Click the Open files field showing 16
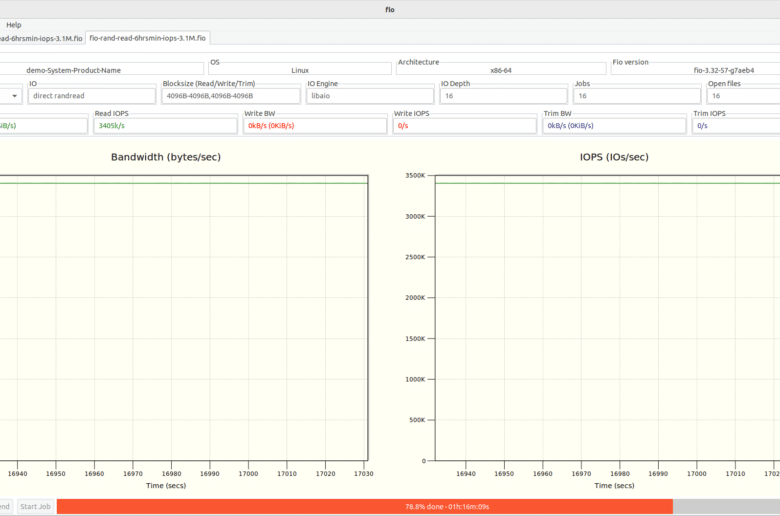 (x=744, y=96)
